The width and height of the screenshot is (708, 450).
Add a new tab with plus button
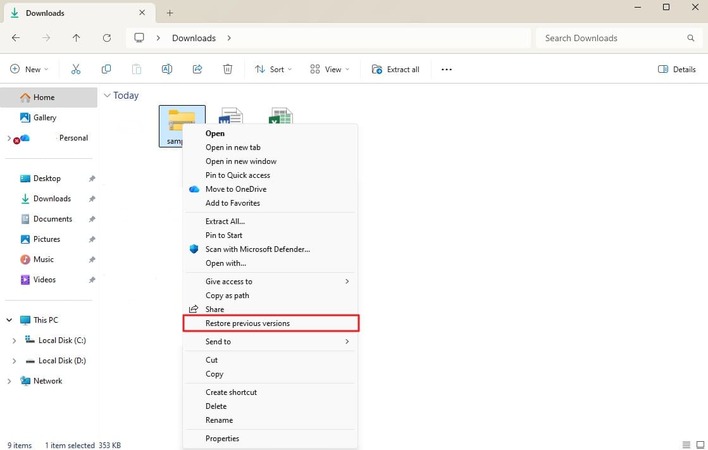170,13
